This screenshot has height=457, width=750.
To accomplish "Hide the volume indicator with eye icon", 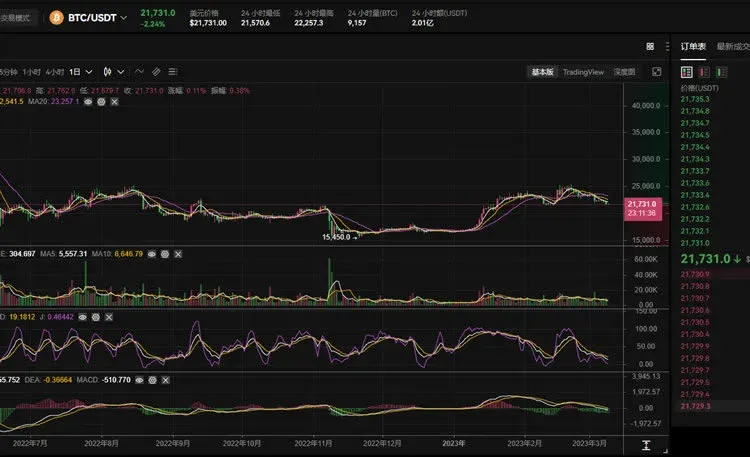I will (x=152, y=254).
